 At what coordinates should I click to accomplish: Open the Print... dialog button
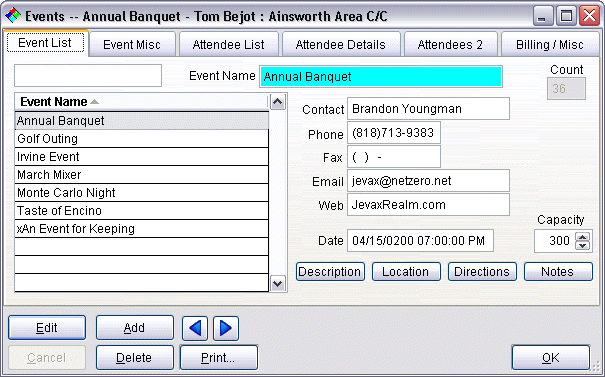218,358
